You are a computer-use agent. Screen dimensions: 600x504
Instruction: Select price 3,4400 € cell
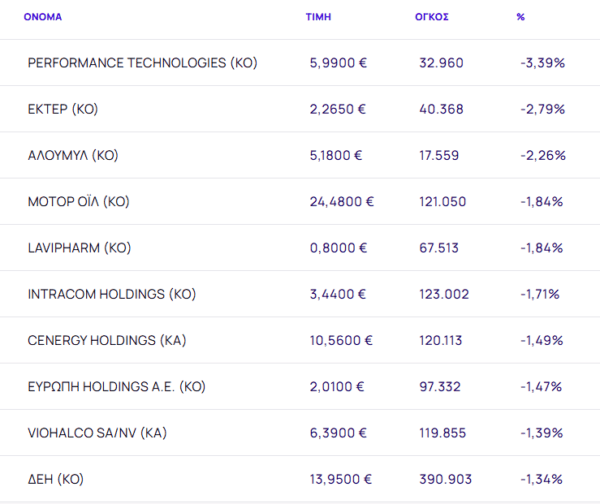click(338, 294)
